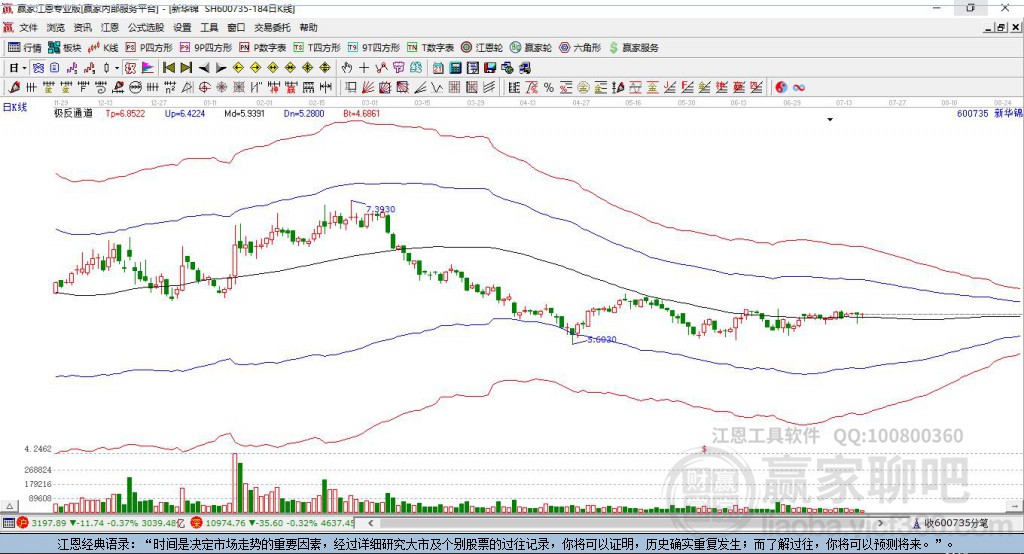This screenshot has height=554, width=1024.
Task: Click the colored flag triangle icon
Action: pyautogui.click(x=148, y=68)
